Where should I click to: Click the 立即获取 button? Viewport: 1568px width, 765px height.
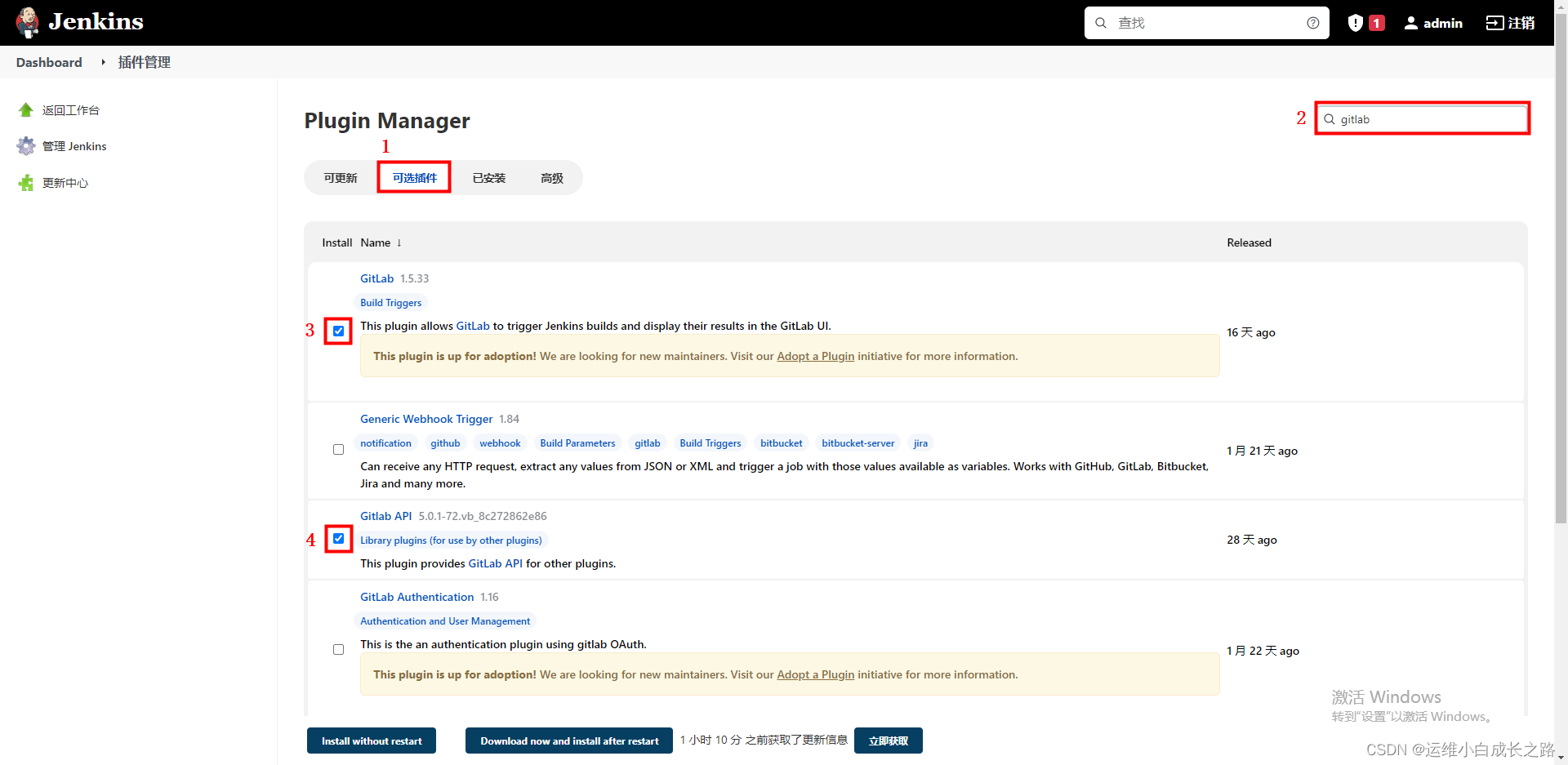pos(889,741)
